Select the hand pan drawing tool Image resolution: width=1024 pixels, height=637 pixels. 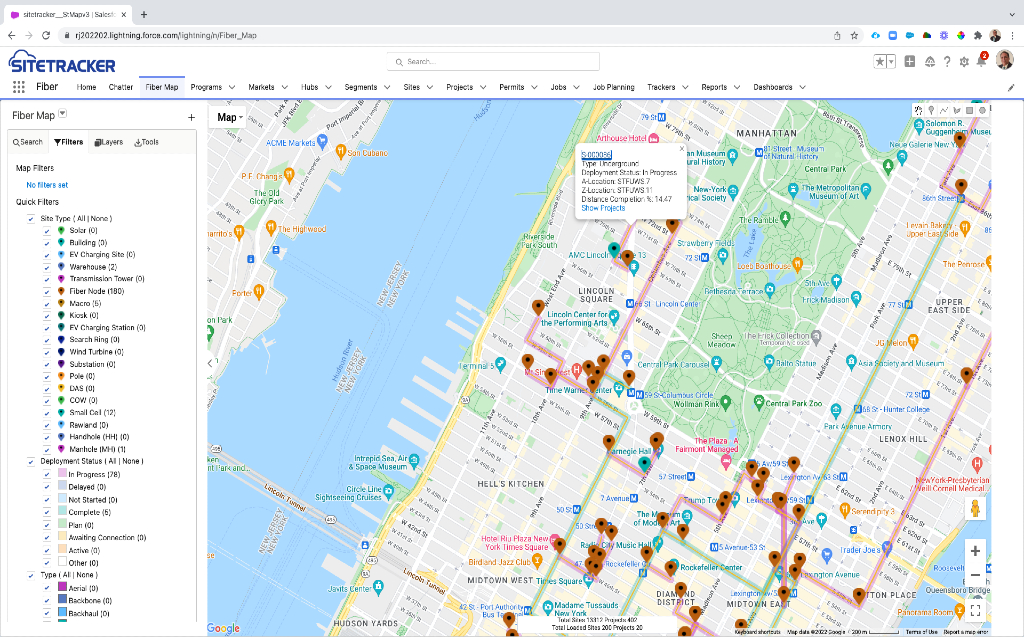click(919, 110)
